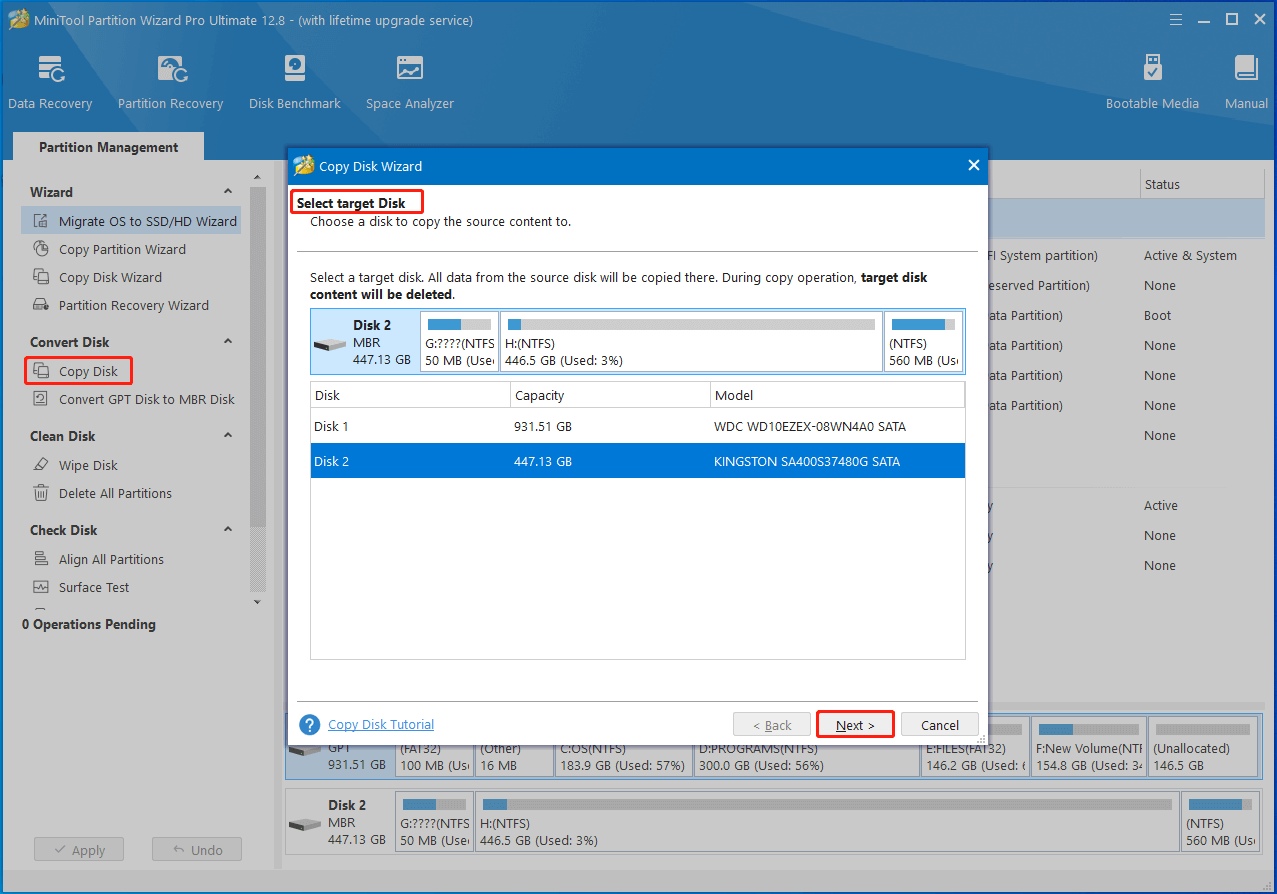
Task: Select Wipe Disk action
Action: click(x=88, y=465)
